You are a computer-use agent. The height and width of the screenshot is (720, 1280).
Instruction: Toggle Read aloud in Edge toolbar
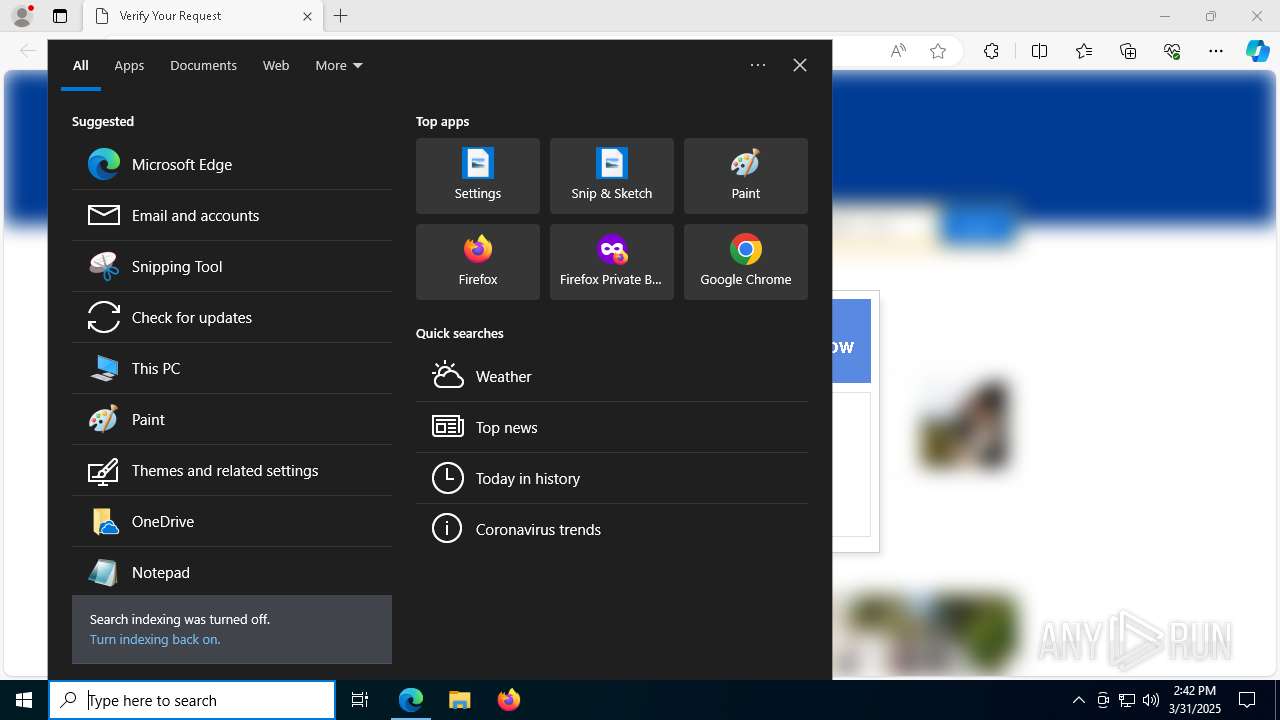(x=898, y=51)
